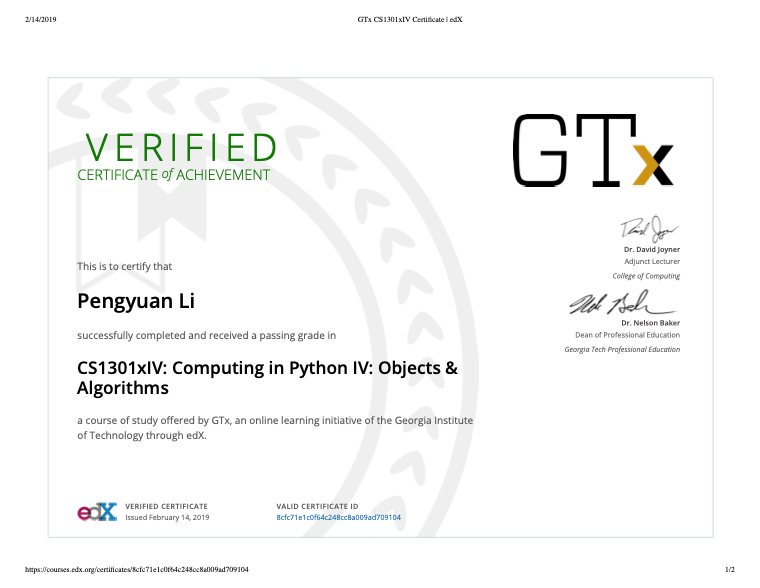This screenshot has height=588, width=760.
Task: Click the Dr. Nelson Baker name text
Action: 650,323
